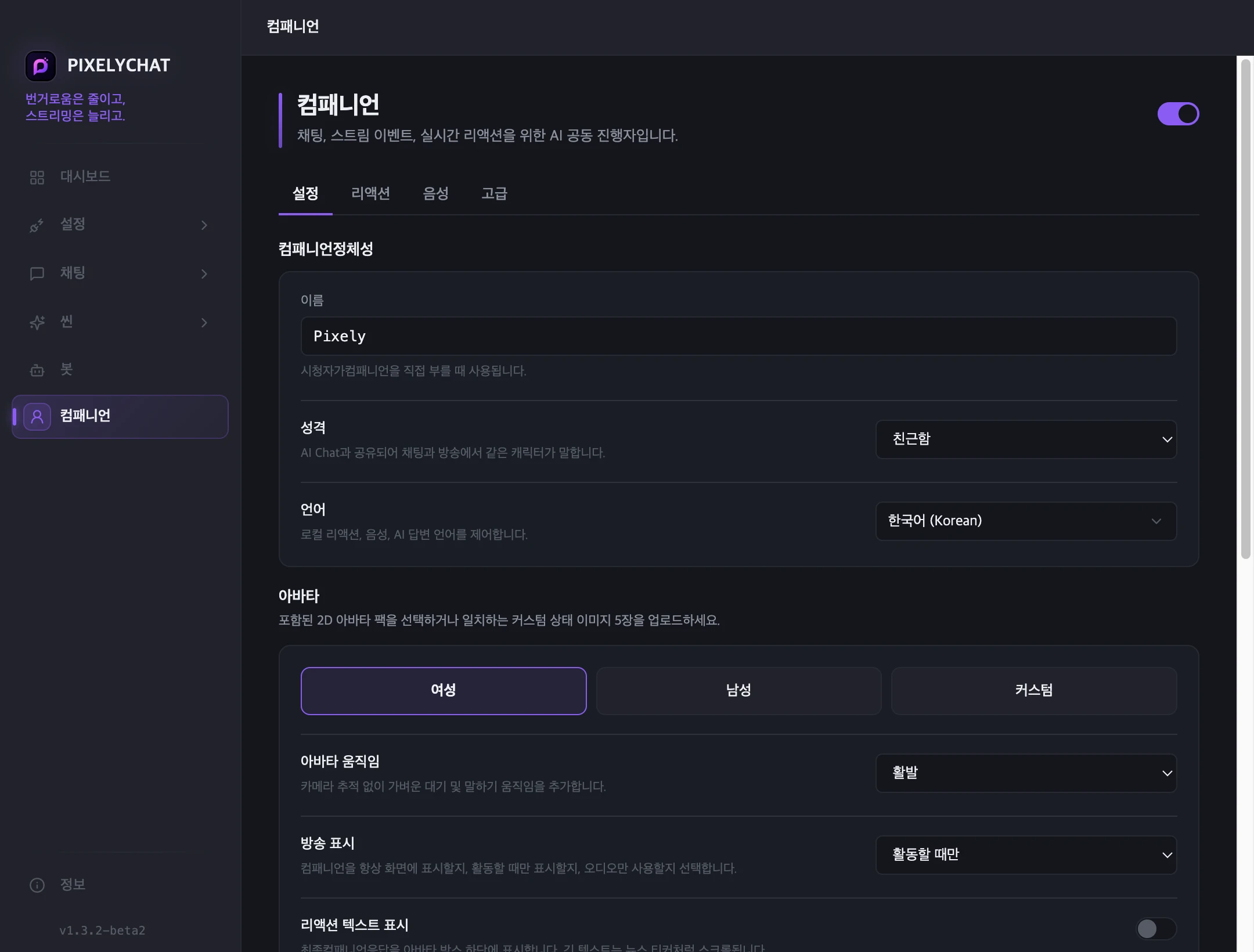This screenshot has height=952, width=1254.
Task: Expand the sidebar 씬 submenu chevron
Action: coord(204,322)
